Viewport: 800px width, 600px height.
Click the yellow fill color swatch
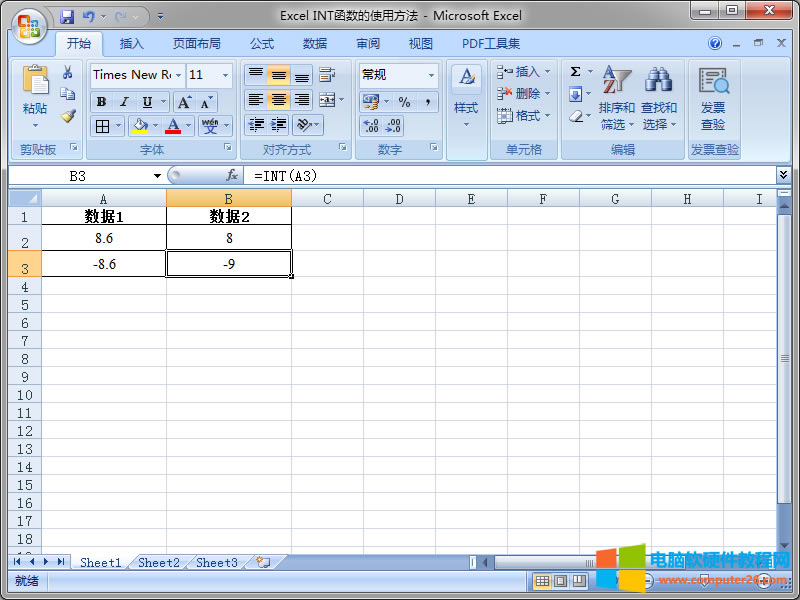tap(140, 126)
